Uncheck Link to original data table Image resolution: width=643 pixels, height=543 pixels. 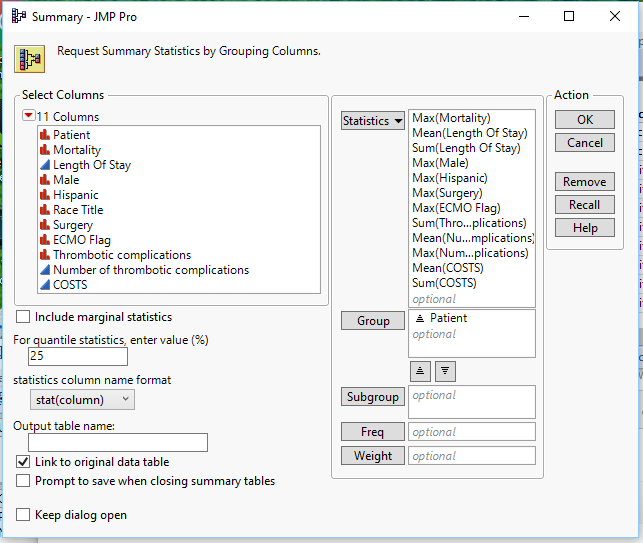tap(23, 462)
